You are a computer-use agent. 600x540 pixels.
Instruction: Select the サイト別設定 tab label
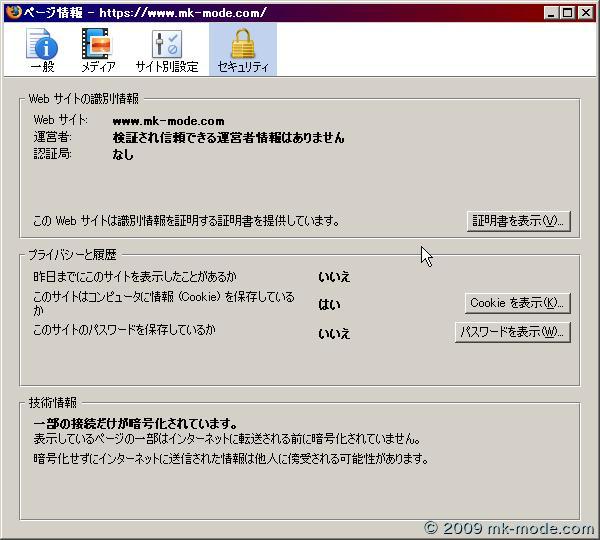pos(166,67)
